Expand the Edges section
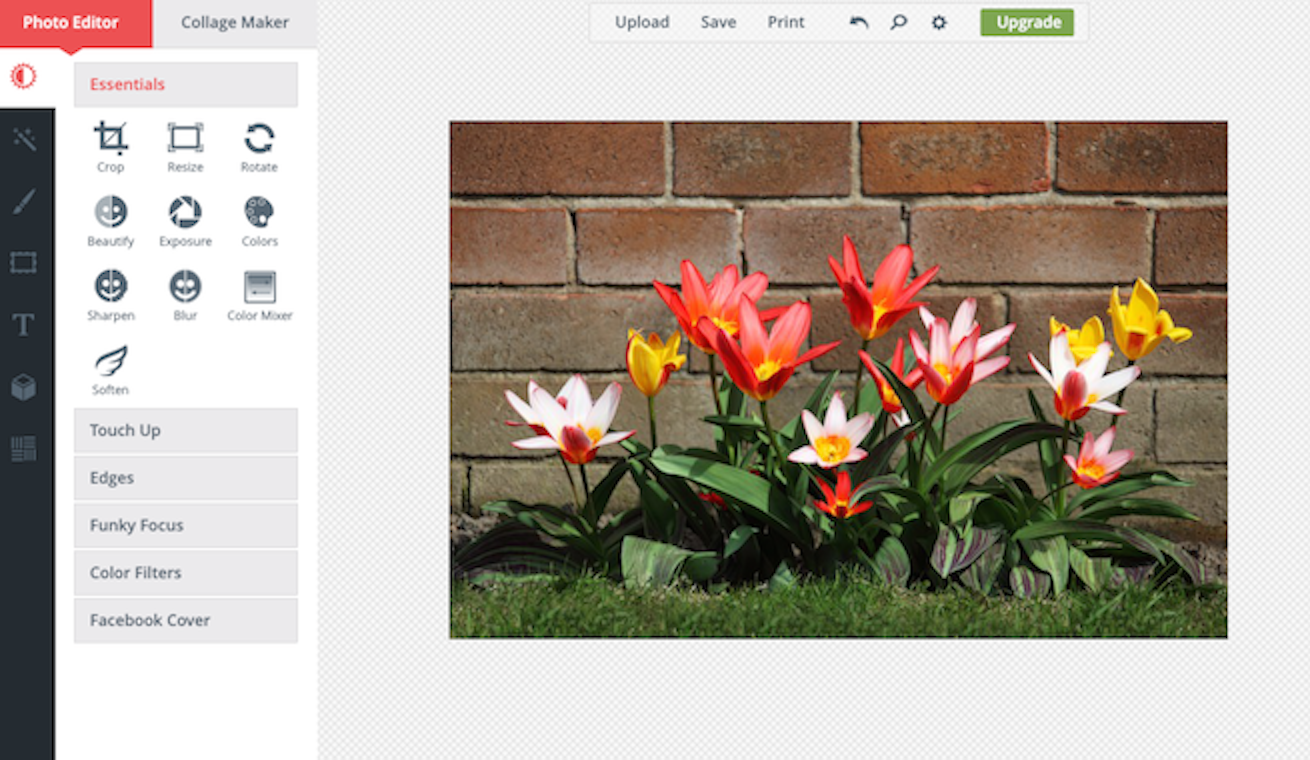The width and height of the screenshot is (1310, 760). coord(186,478)
